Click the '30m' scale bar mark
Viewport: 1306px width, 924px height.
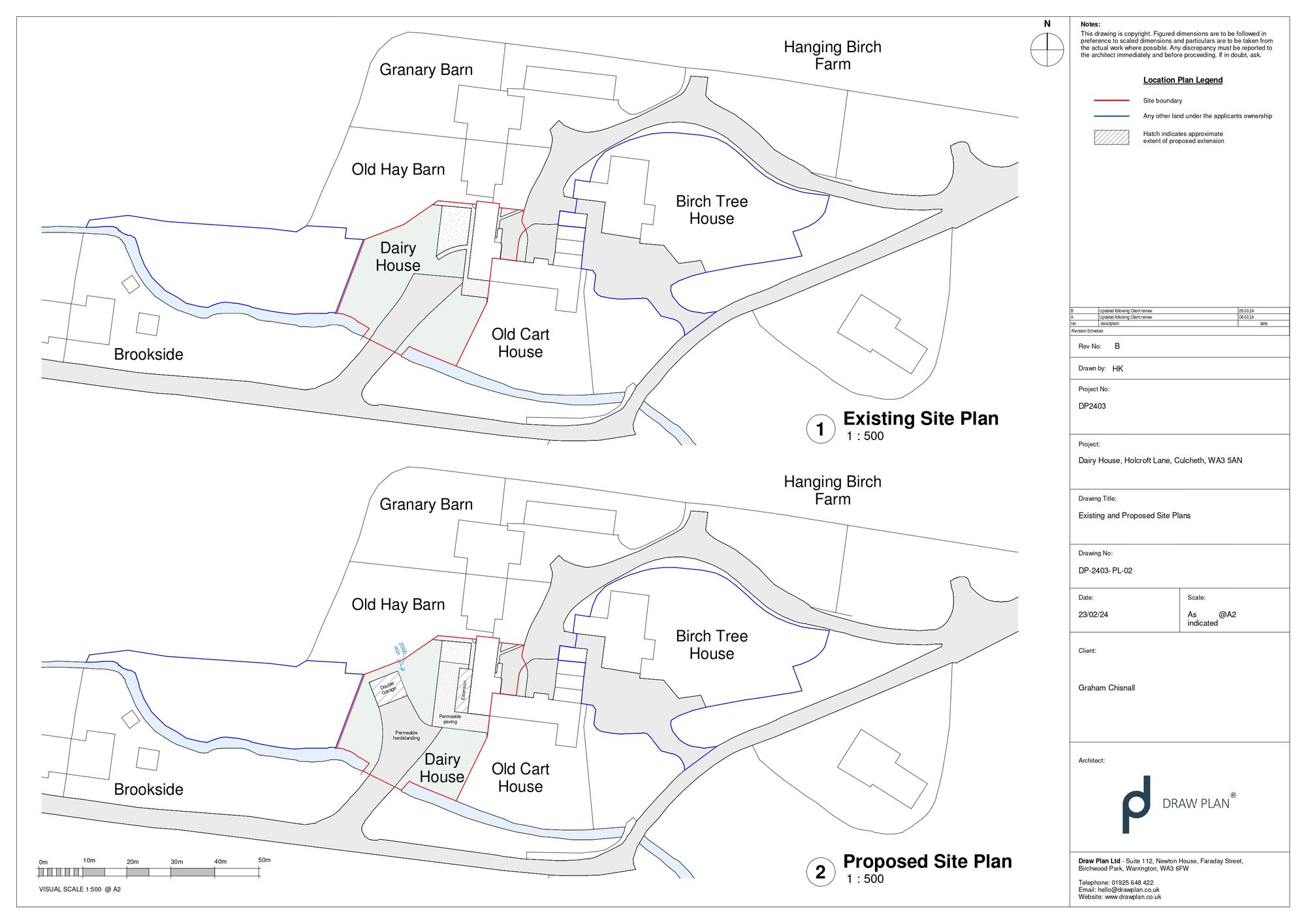[x=176, y=862]
